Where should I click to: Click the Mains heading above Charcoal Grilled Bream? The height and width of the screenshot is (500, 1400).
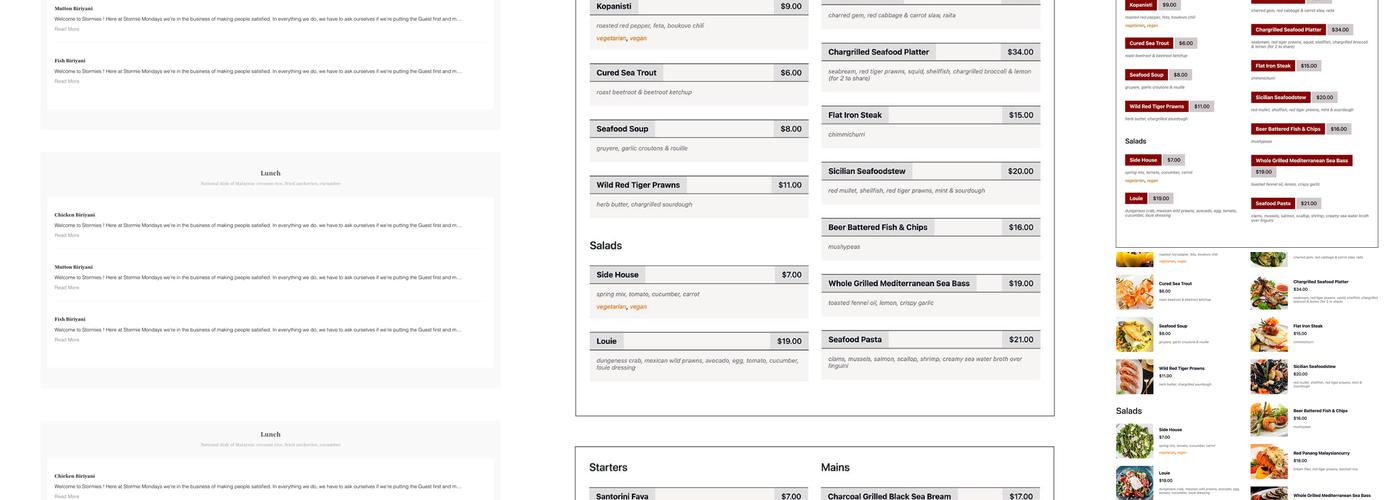click(835, 467)
